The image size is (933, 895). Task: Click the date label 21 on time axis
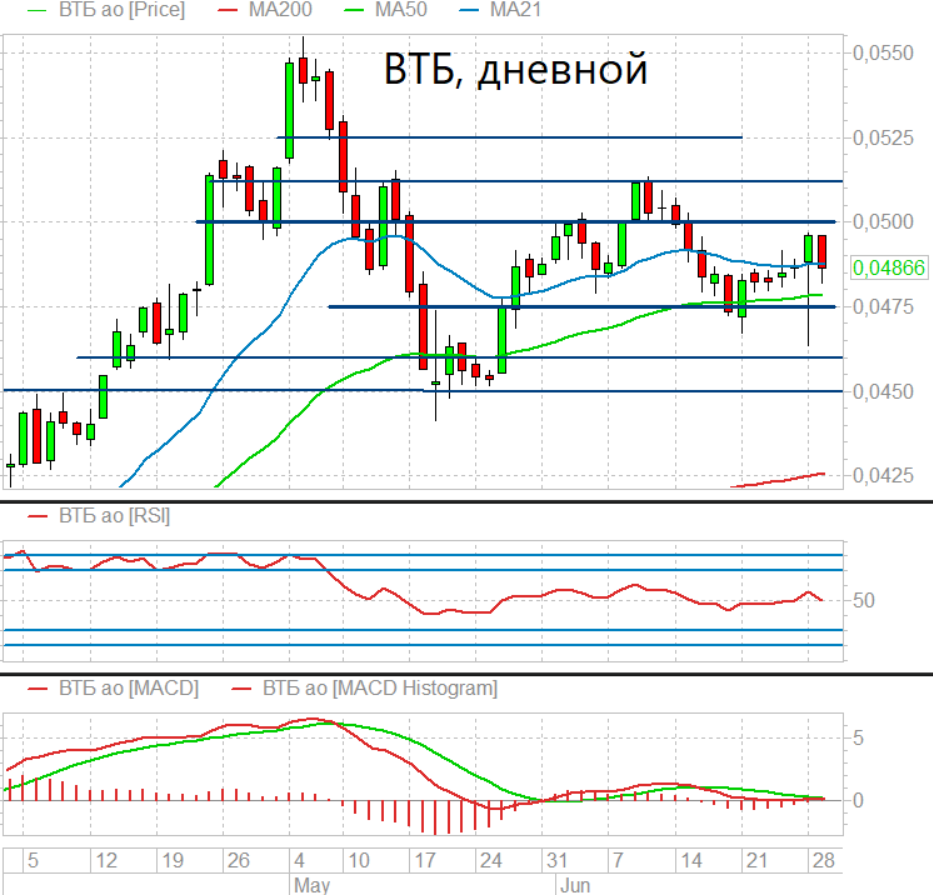pos(757,860)
